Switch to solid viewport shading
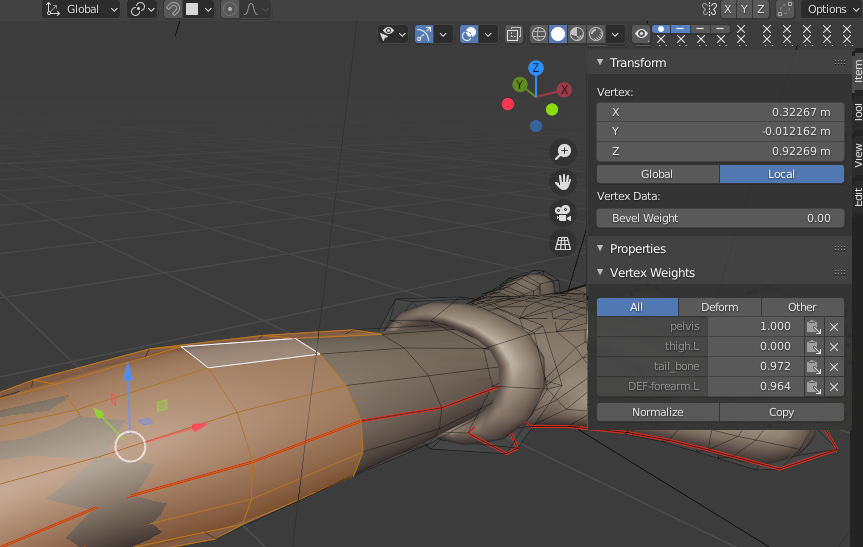This screenshot has width=863, height=547. 558,34
